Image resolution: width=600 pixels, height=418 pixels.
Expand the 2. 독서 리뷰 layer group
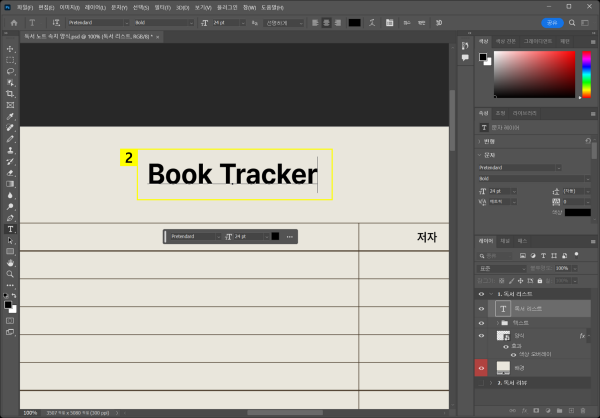tap(491, 382)
